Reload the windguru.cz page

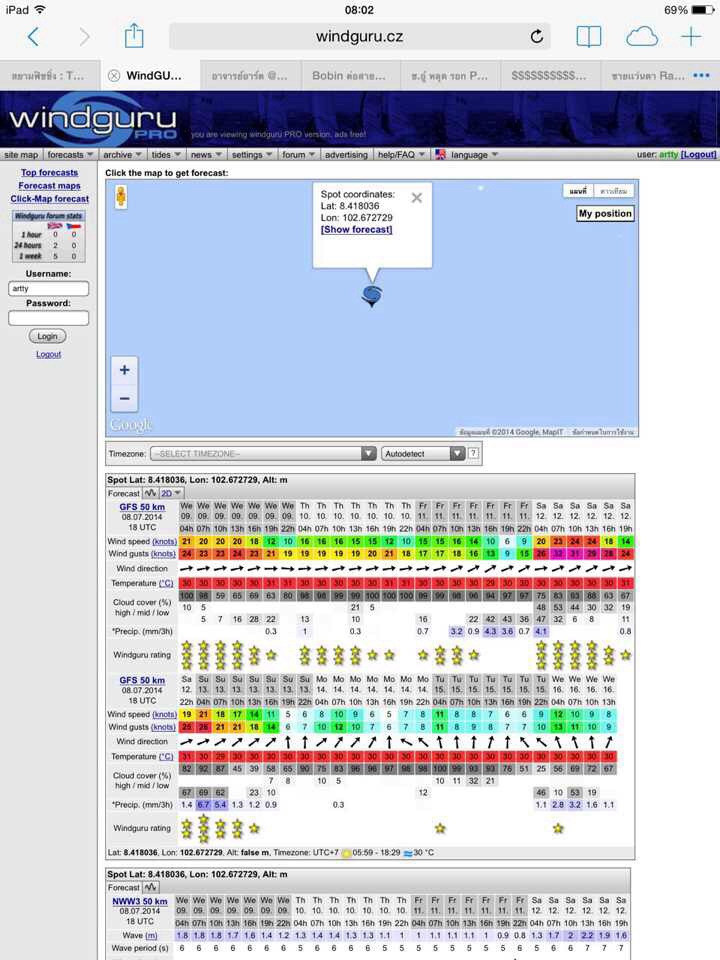pyautogui.click(x=536, y=37)
